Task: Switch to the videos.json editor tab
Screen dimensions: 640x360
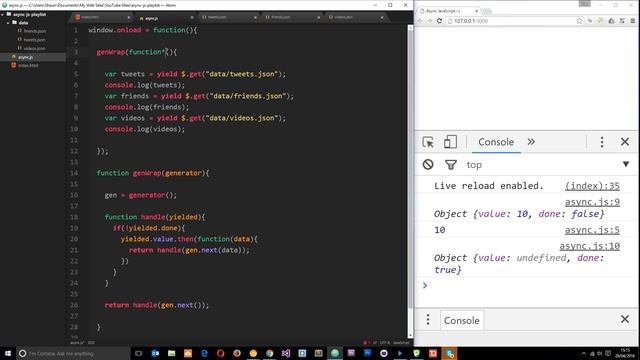Action: (x=355, y=17)
